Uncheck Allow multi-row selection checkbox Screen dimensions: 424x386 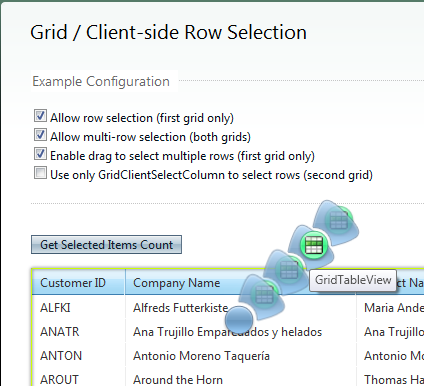(x=40, y=135)
